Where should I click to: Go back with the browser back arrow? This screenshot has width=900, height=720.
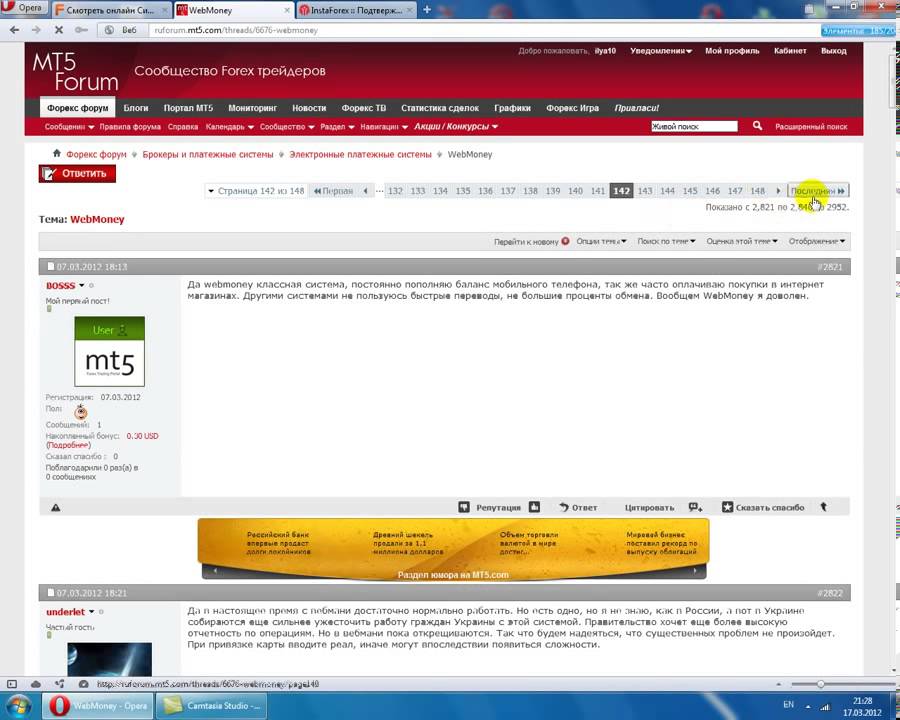tap(14, 30)
